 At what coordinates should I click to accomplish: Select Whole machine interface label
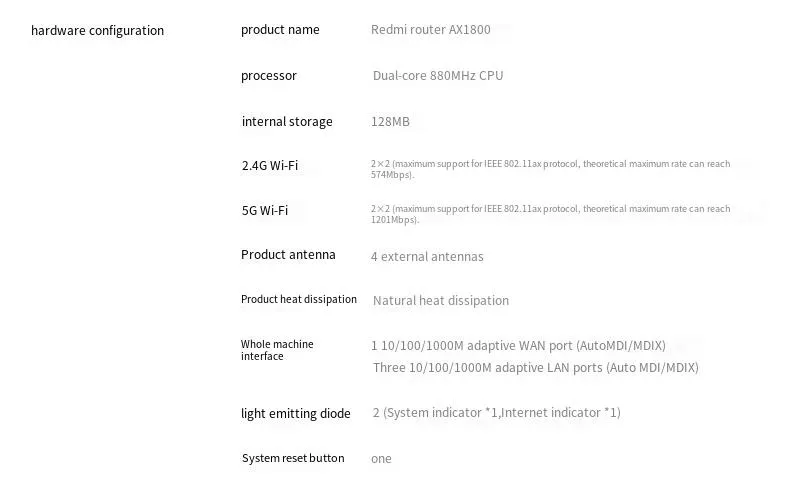click(x=277, y=350)
